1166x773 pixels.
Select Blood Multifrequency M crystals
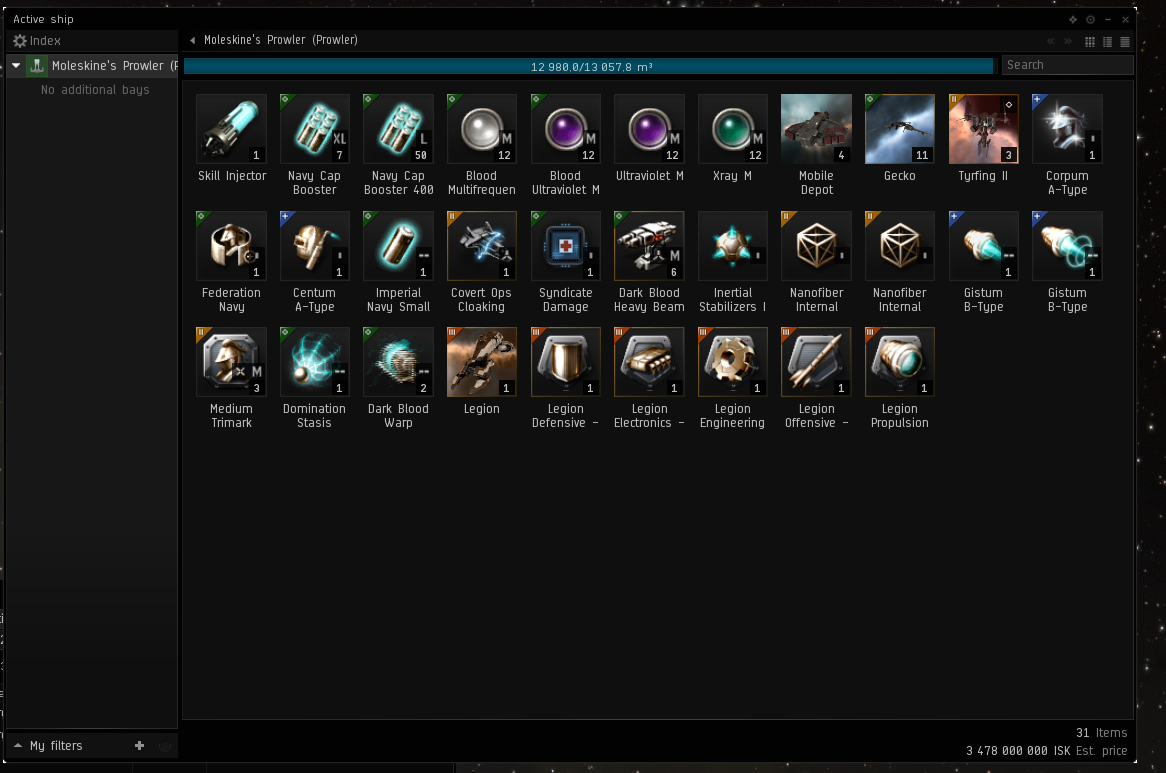pos(481,129)
